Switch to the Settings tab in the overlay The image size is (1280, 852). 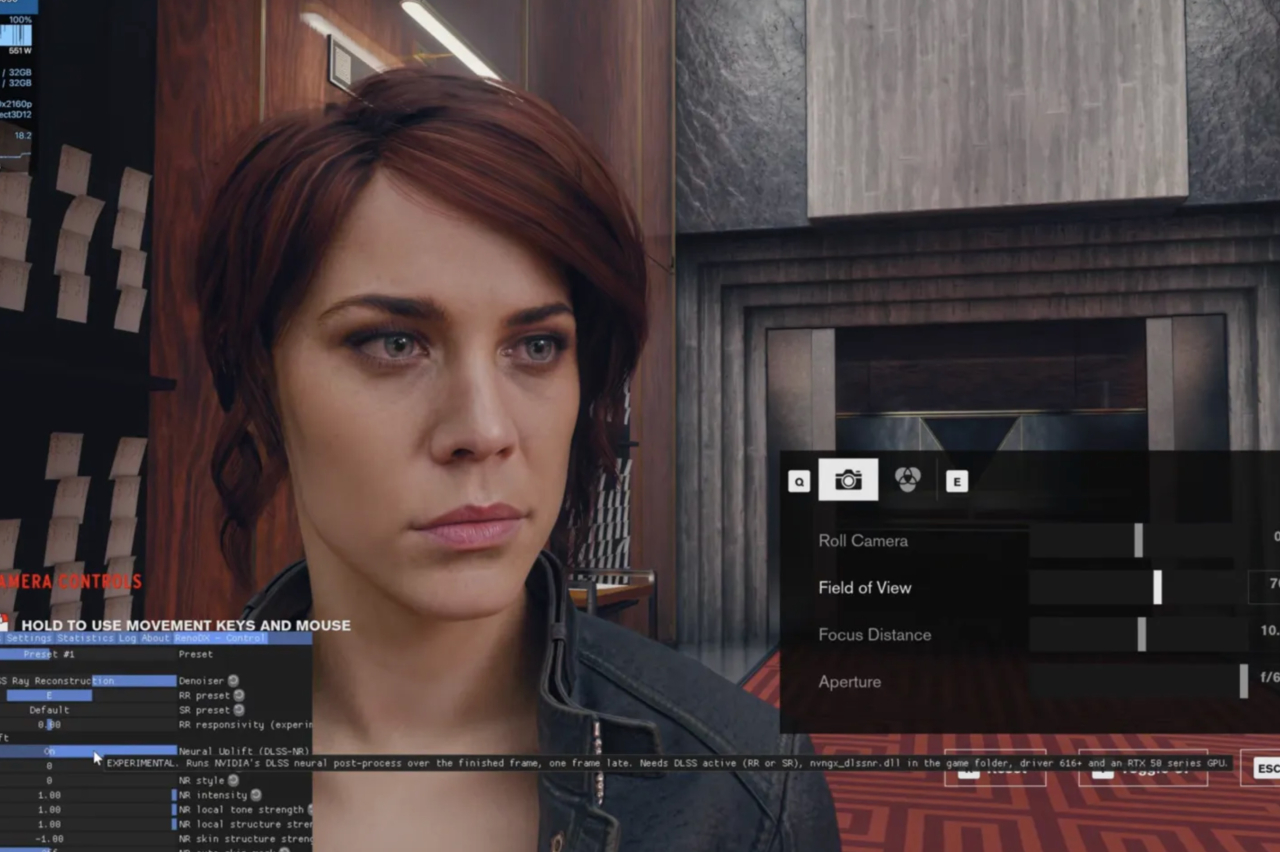pos(29,638)
